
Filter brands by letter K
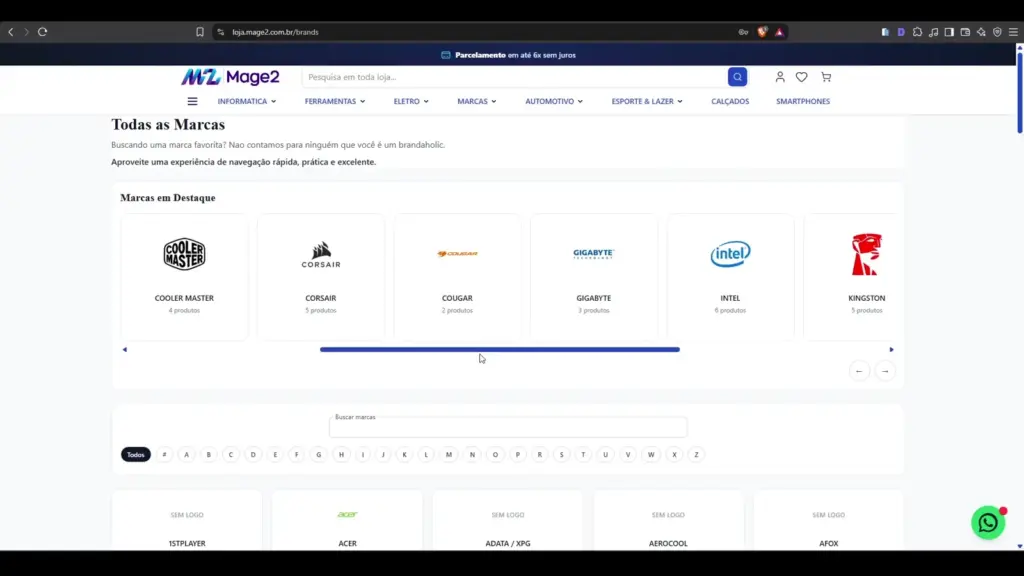(404, 455)
